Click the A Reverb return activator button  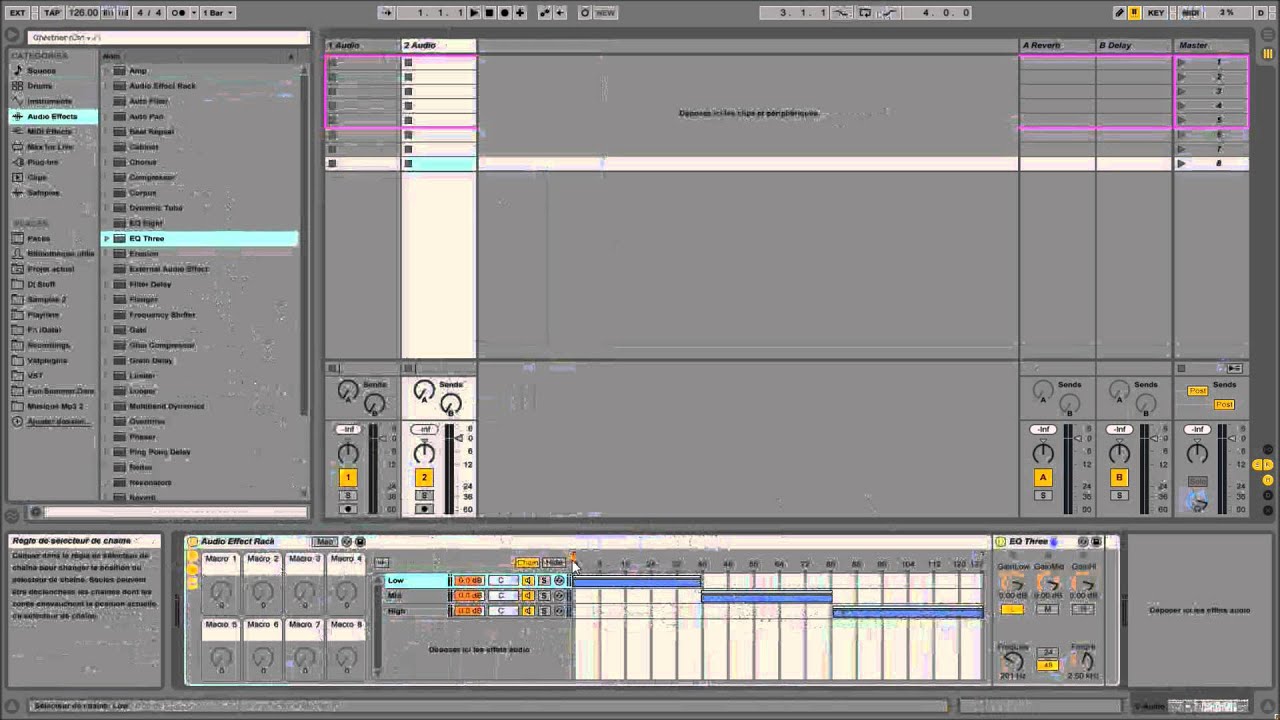coord(1043,478)
